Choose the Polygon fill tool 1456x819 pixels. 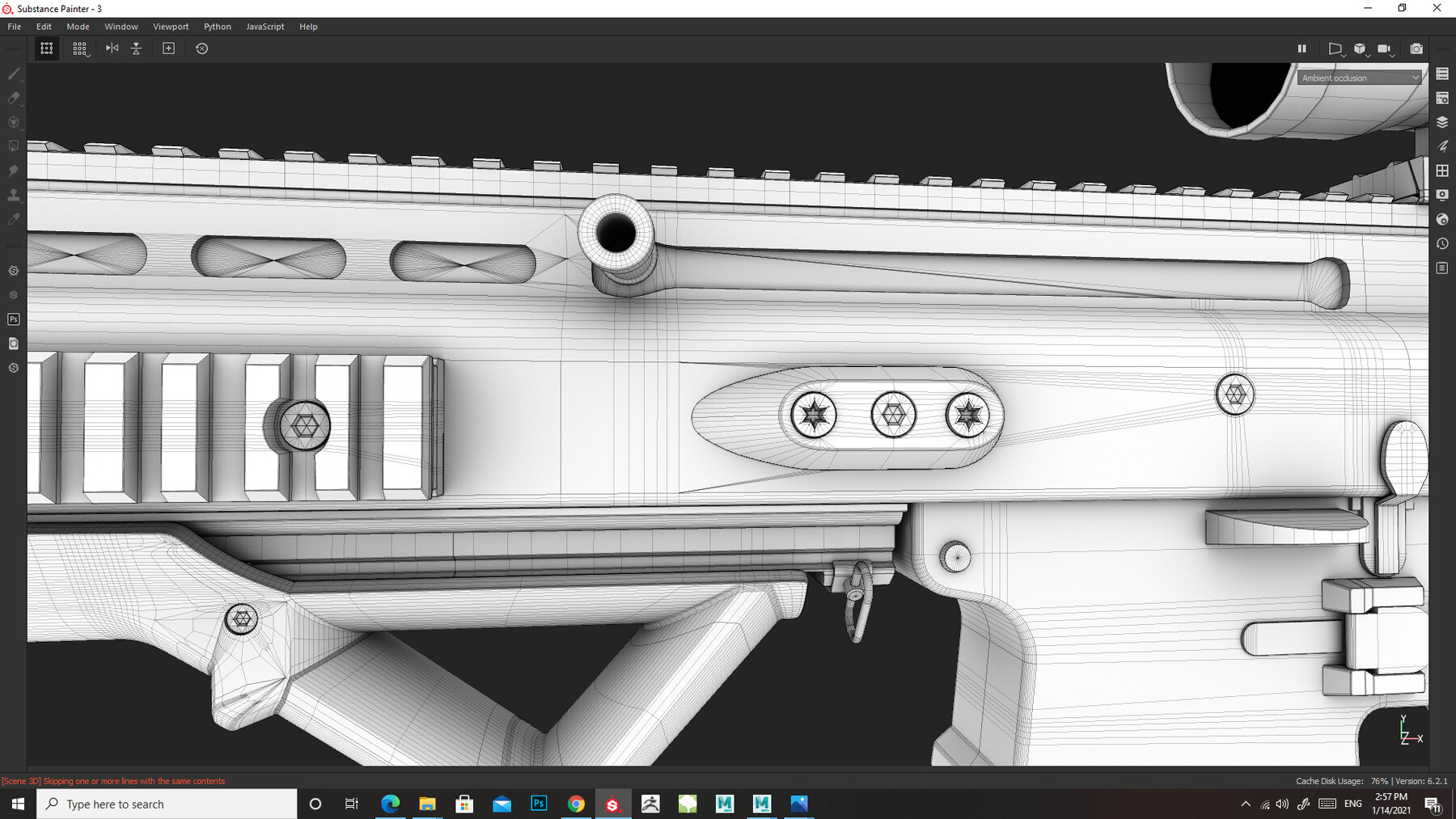point(13,146)
